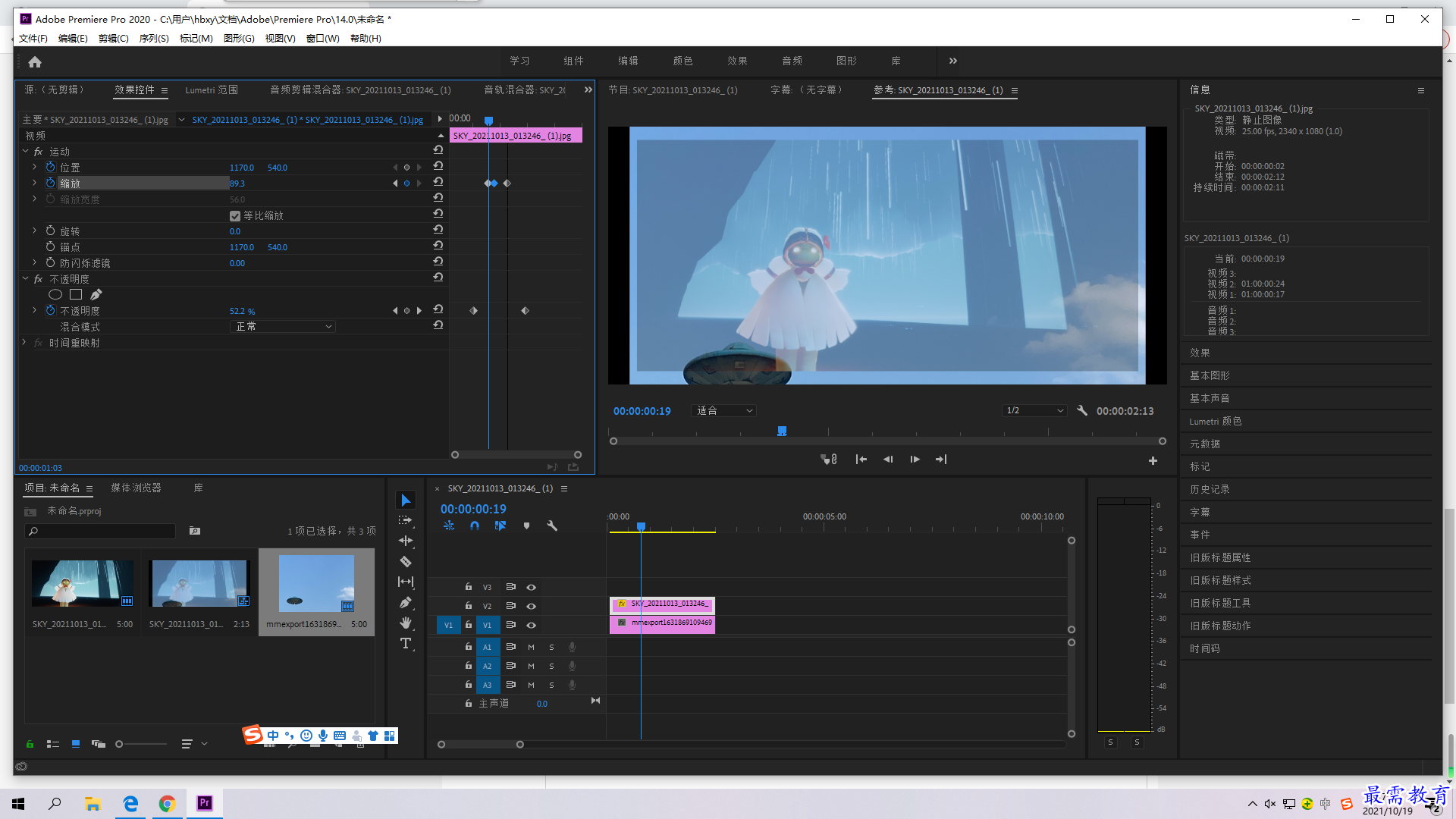Open the zoom level Fit dropdown
This screenshot has height=819, width=1456.
coord(724,410)
